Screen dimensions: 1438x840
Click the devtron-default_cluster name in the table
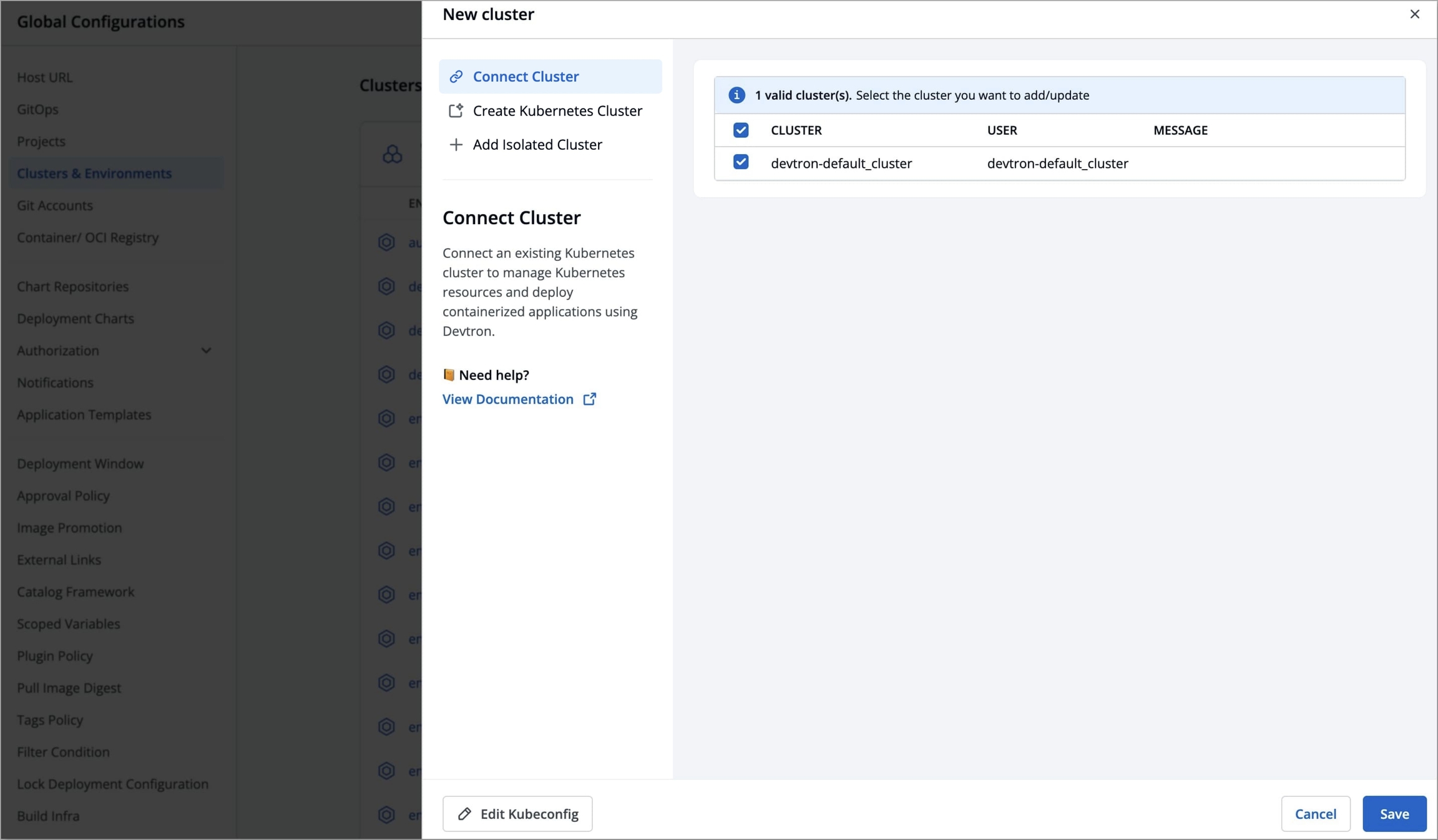[841, 164]
